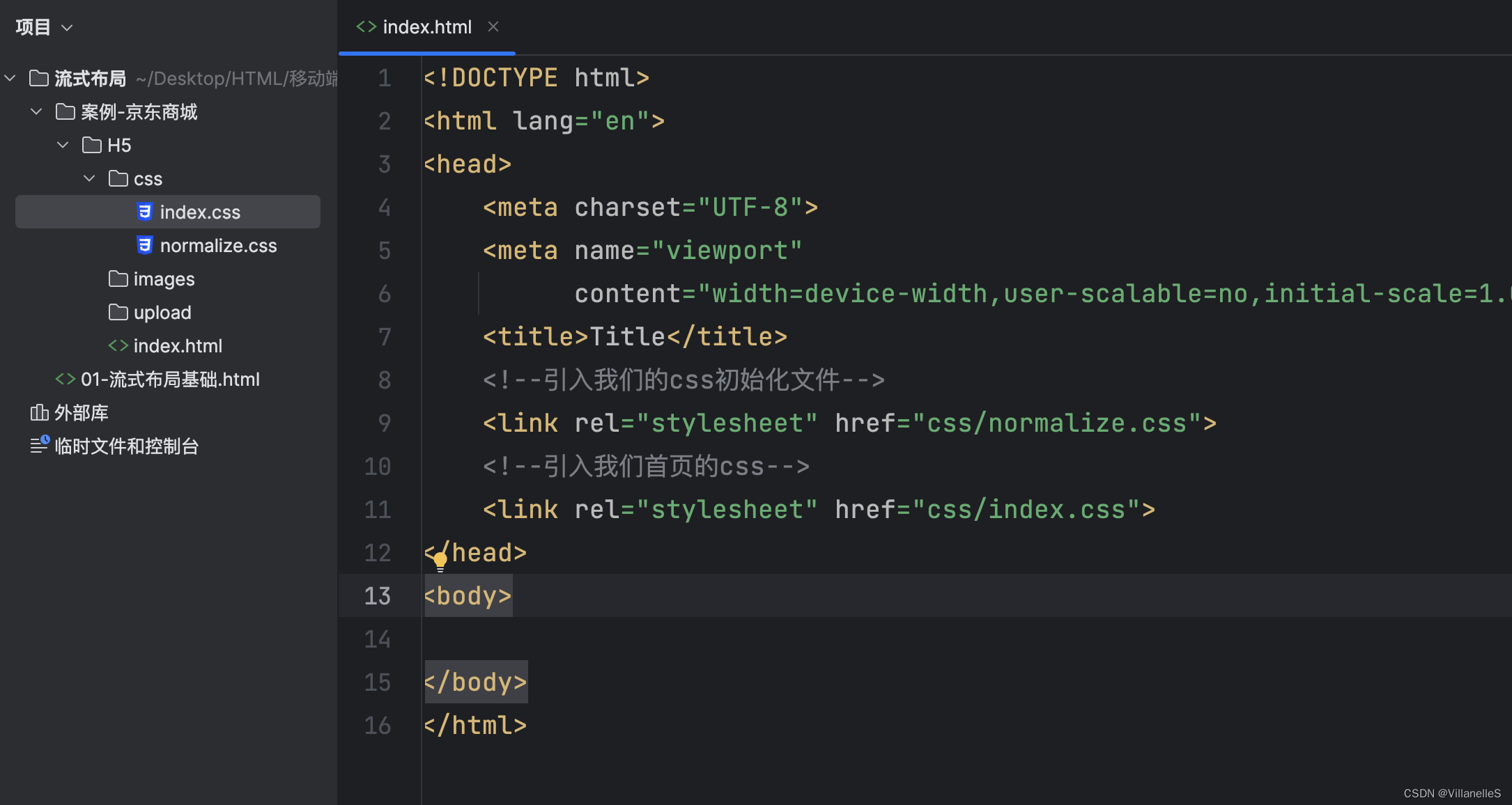
Task: Select index.css in the project tree
Action: pyautogui.click(x=168, y=212)
